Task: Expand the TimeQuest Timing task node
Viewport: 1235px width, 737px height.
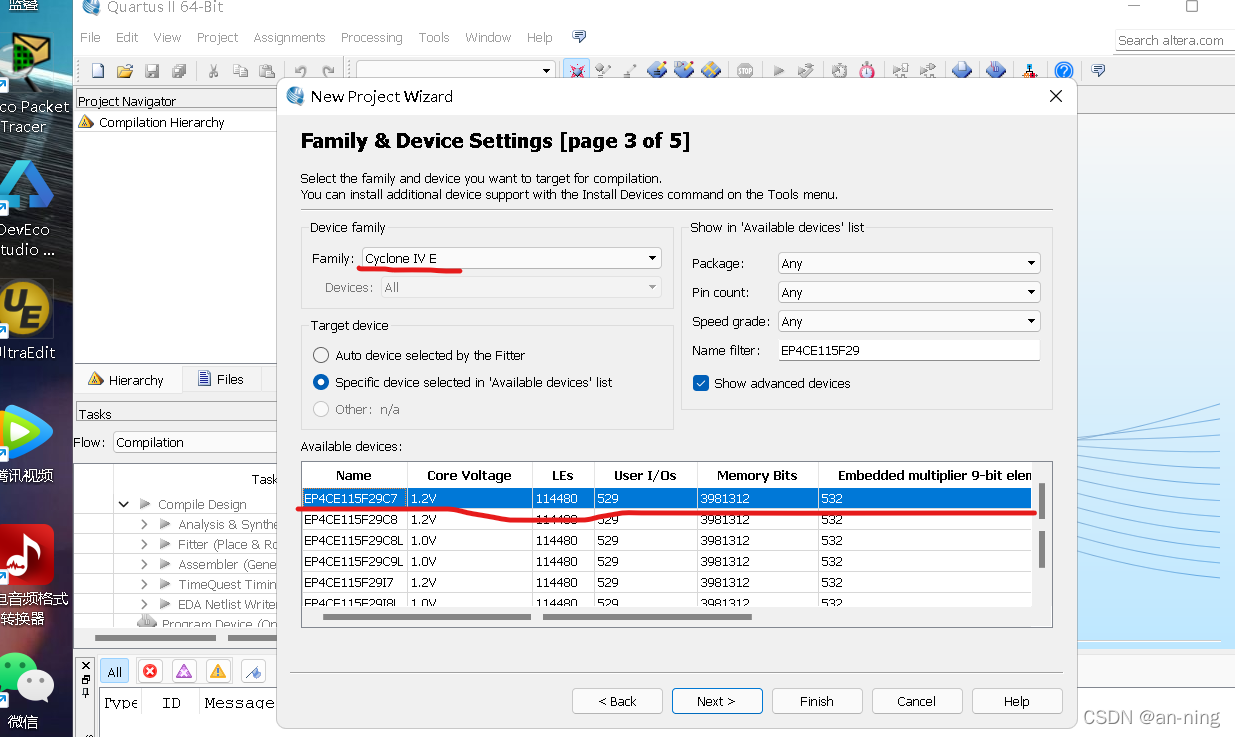Action: coord(144,584)
